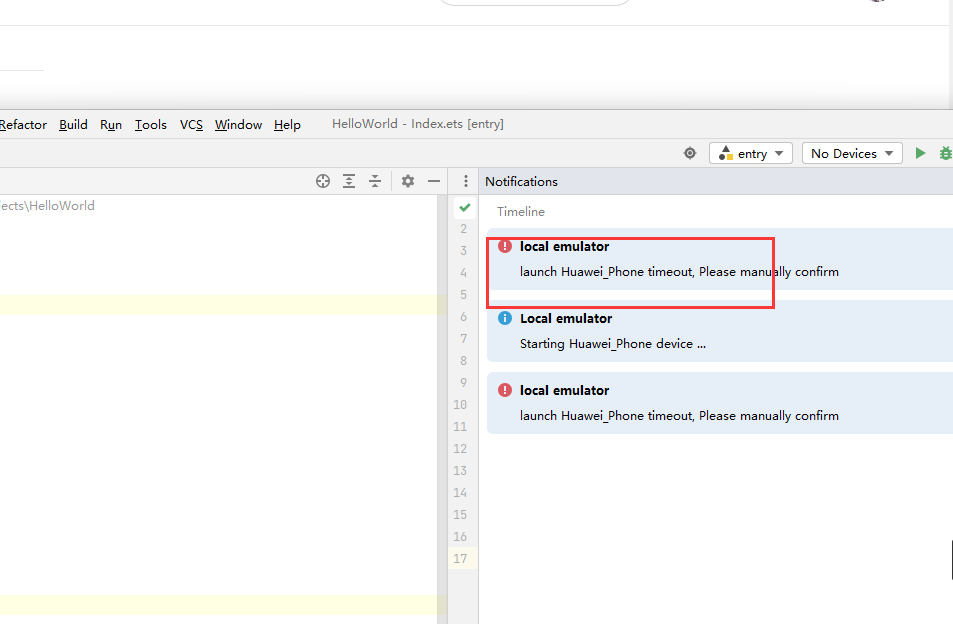Click the Expand All icon
953x624 pixels.
349,181
